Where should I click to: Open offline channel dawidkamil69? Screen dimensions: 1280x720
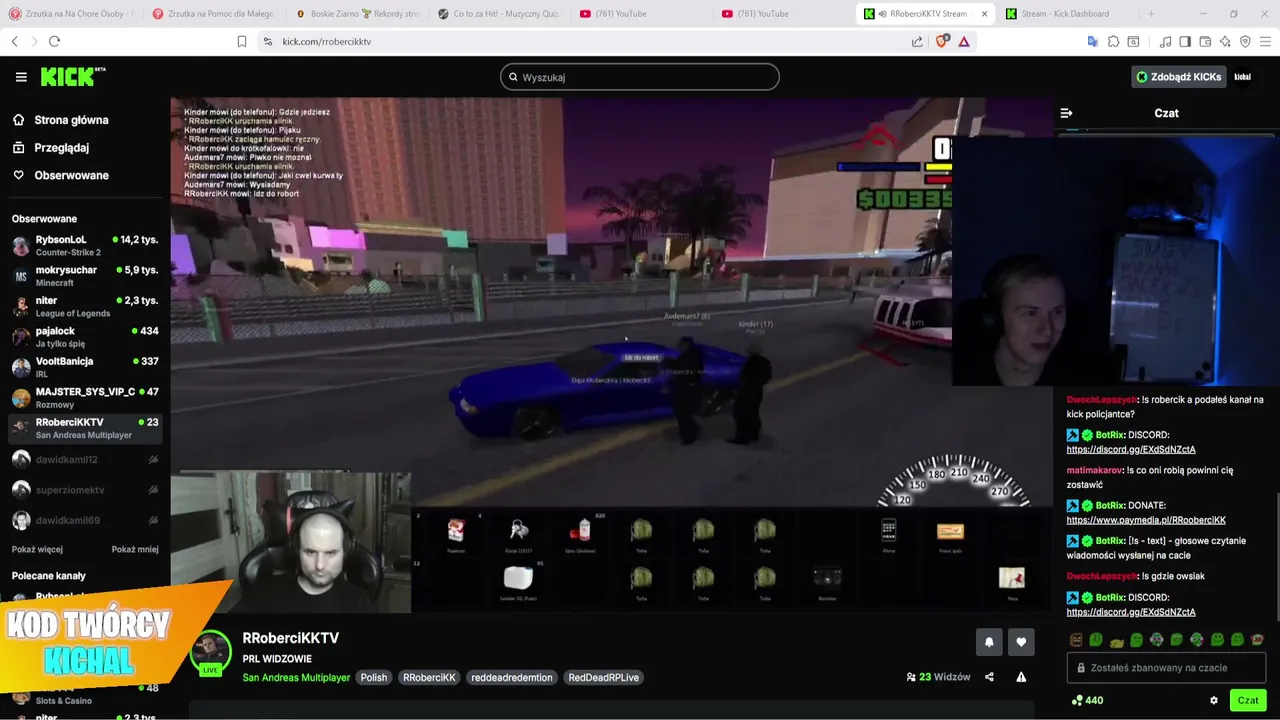tap(85, 521)
